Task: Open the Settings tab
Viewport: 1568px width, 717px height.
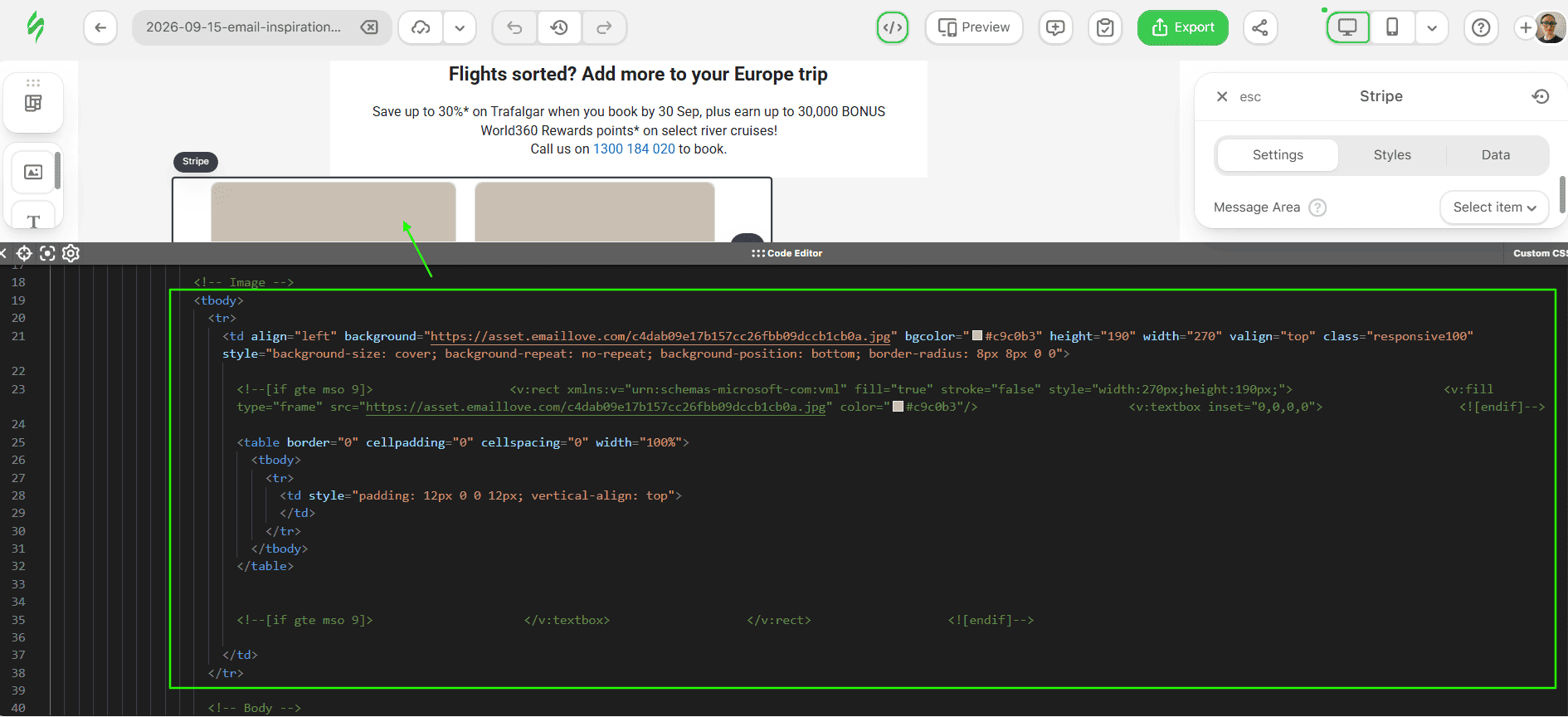Action: pyautogui.click(x=1278, y=155)
